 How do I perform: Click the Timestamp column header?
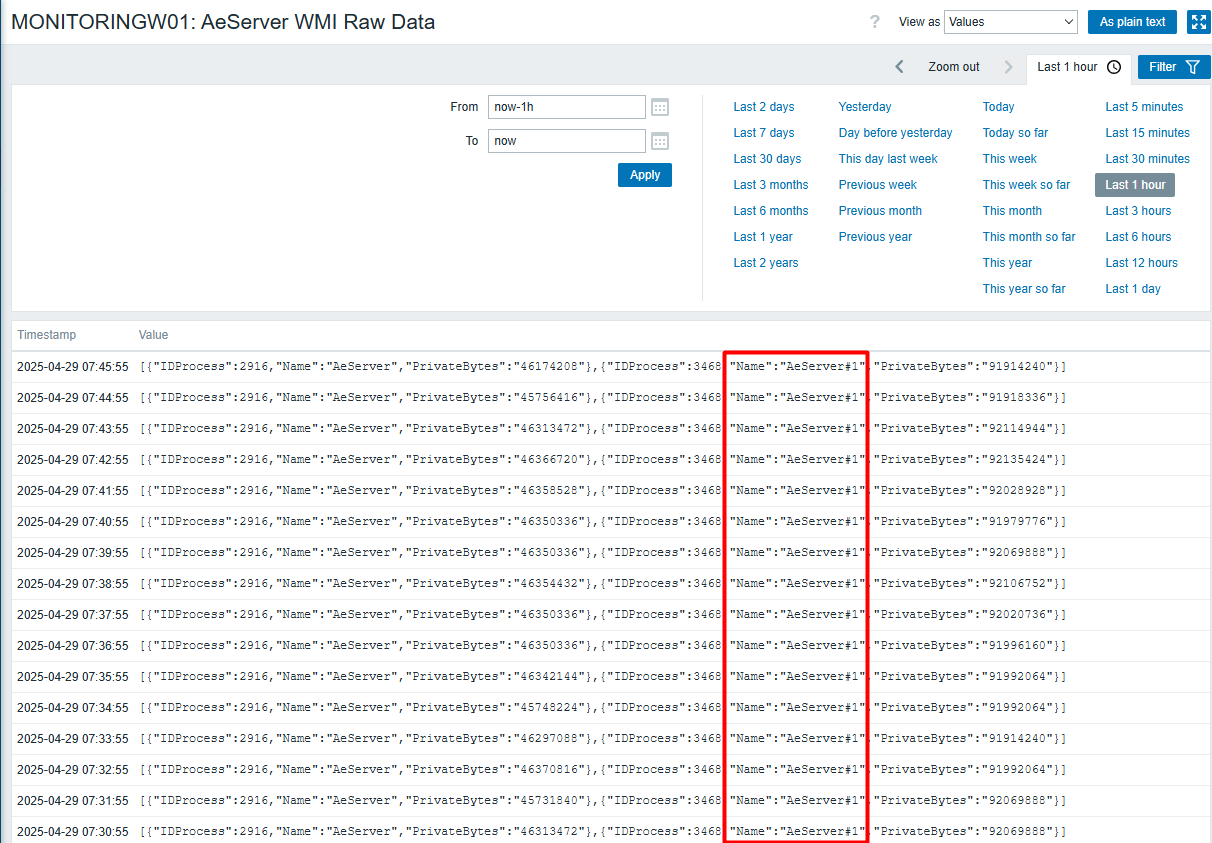pos(44,335)
